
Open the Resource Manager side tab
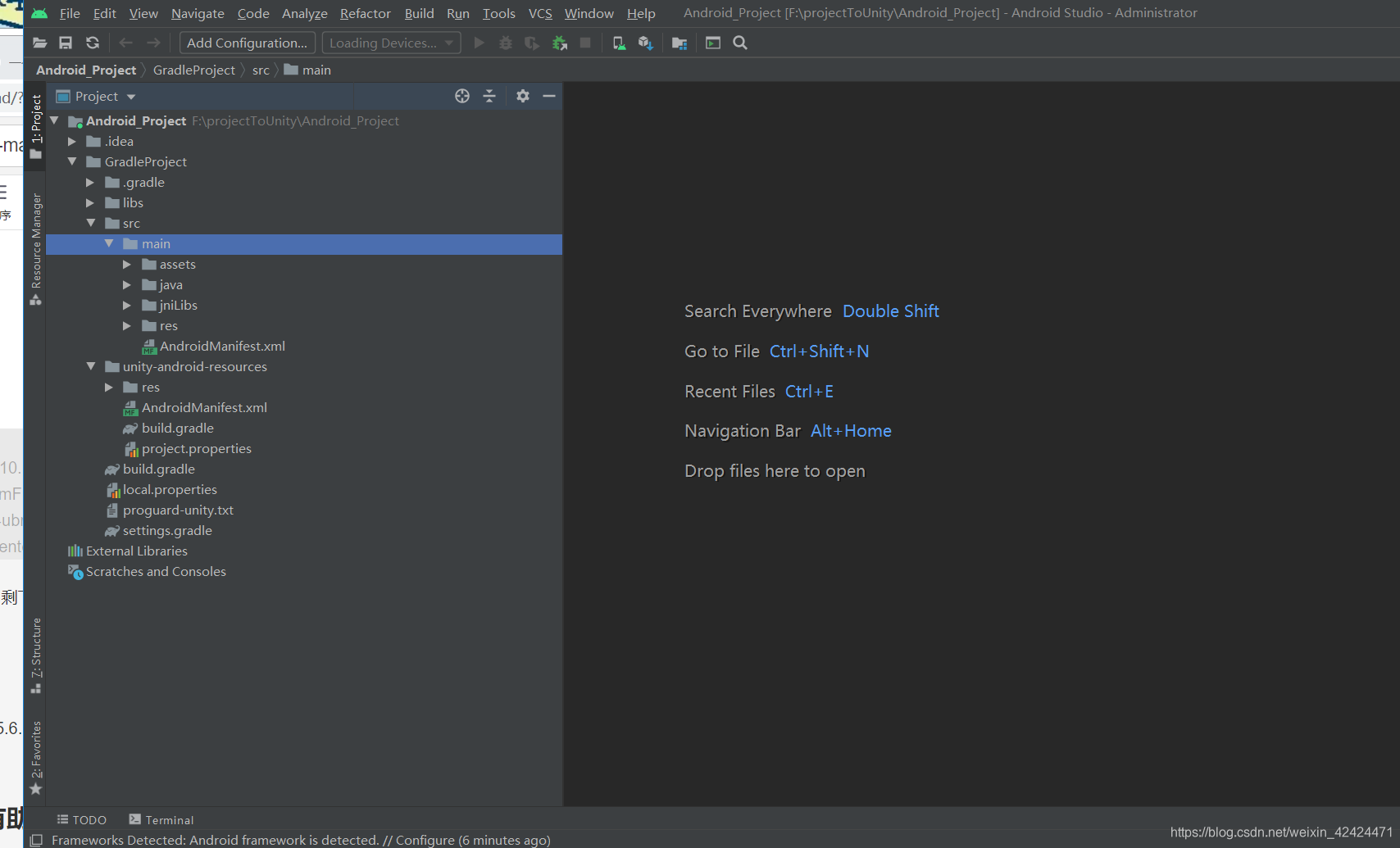coord(35,248)
